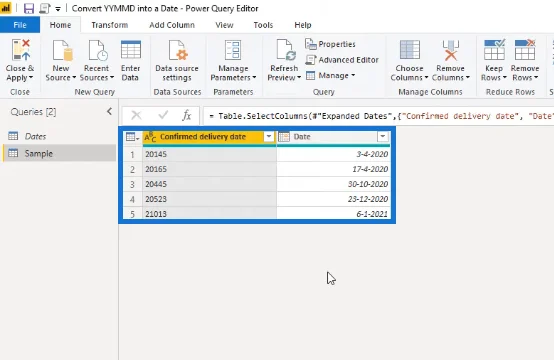Click cell with value 21013
The width and height of the screenshot is (554, 360).
pyautogui.click(x=210, y=213)
